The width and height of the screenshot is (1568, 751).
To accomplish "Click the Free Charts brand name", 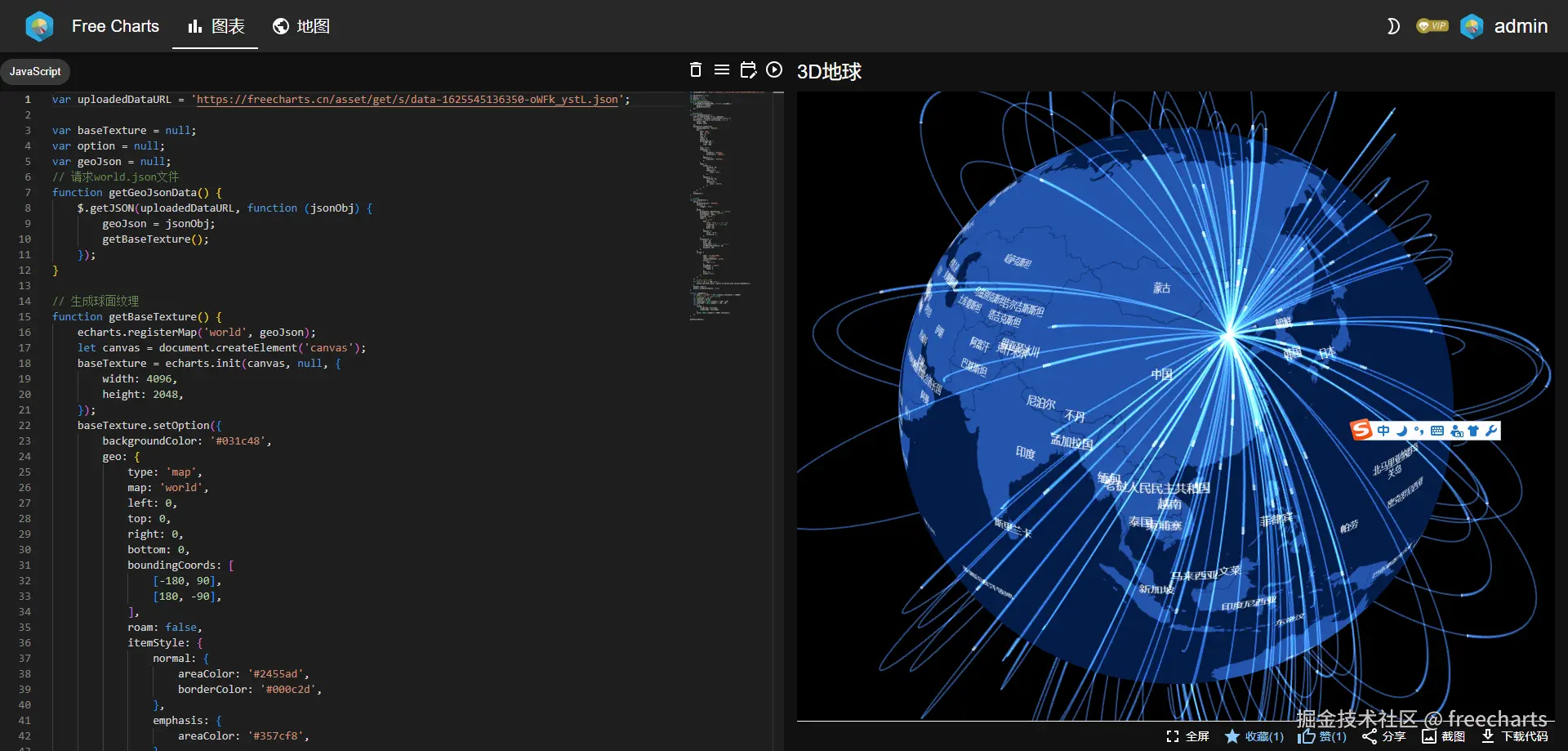I will (115, 26).
